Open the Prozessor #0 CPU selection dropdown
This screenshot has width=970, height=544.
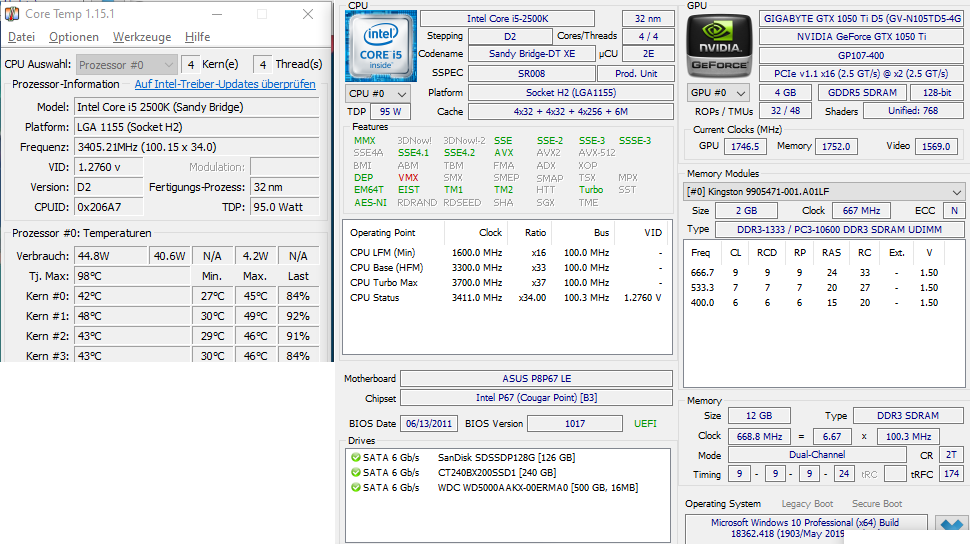(x=127, y=64)
